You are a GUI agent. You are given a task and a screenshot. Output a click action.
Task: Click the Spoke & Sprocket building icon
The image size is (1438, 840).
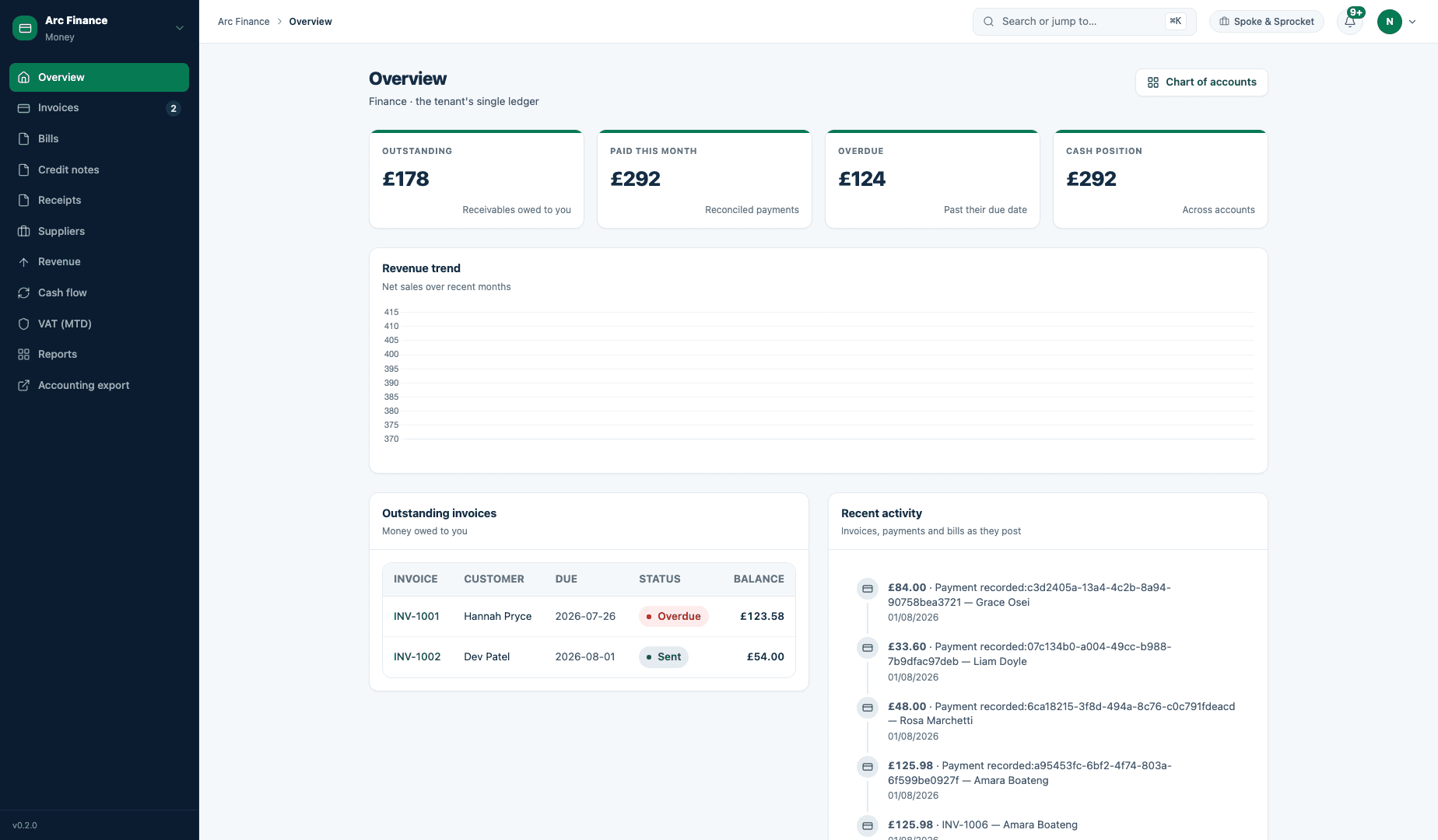1225,22
